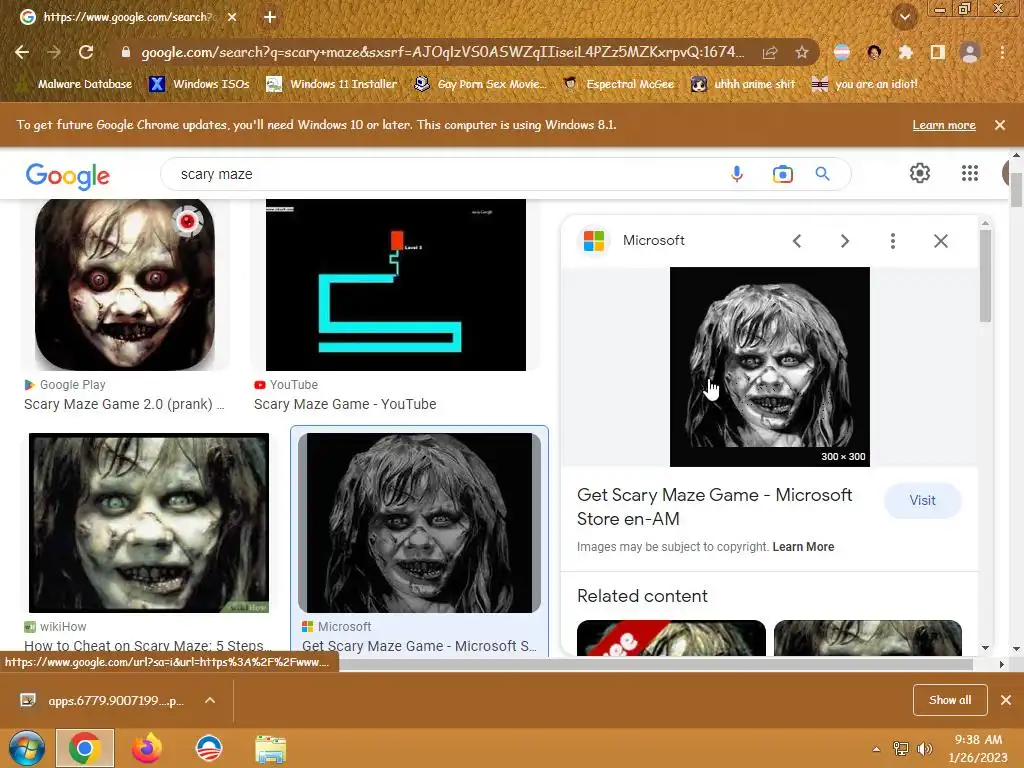Open preview panel three-dot options
The height and width of the screenshot is (768, 1024).
pos(893,241)
